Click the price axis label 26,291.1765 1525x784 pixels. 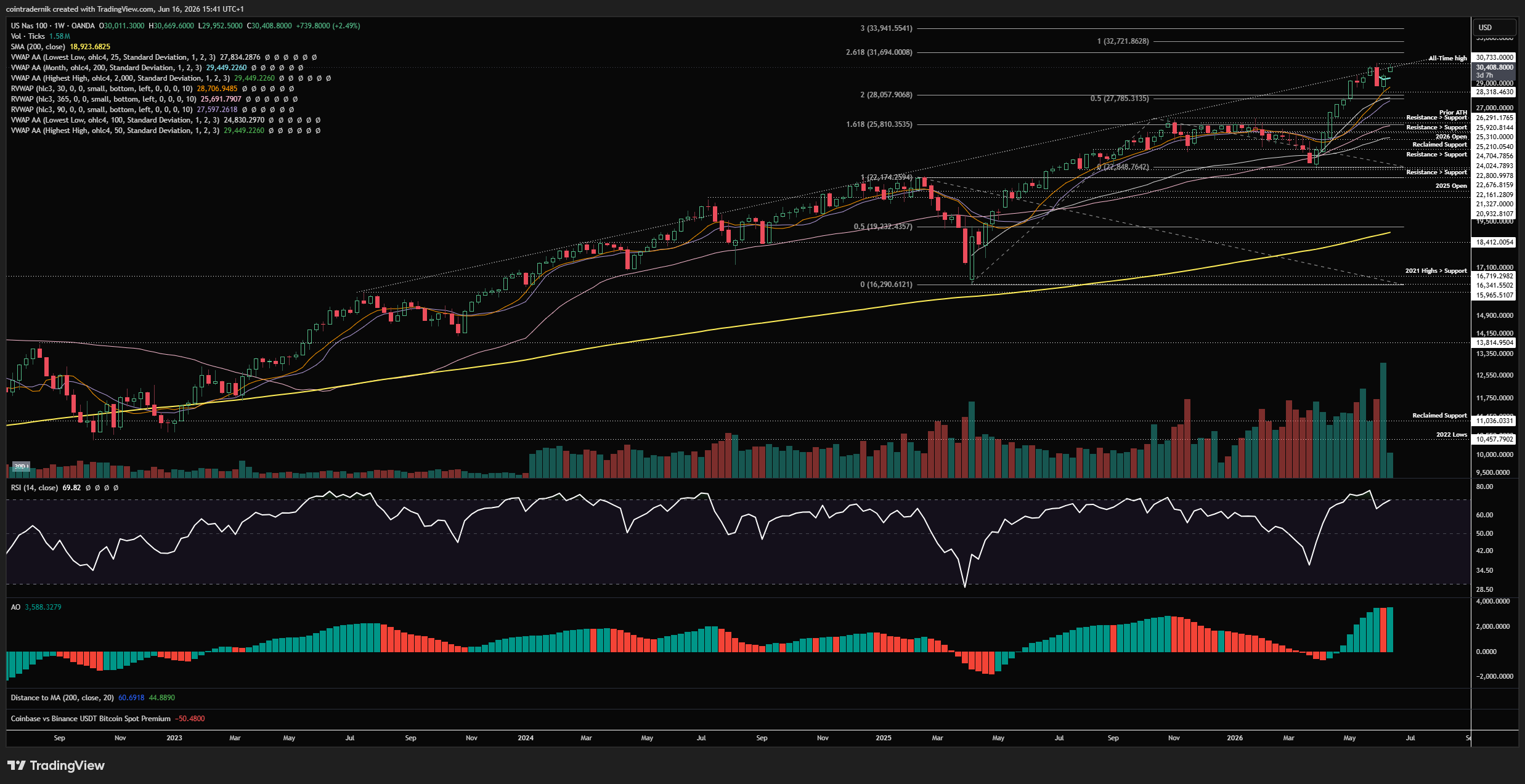[x=1494, y=118]
